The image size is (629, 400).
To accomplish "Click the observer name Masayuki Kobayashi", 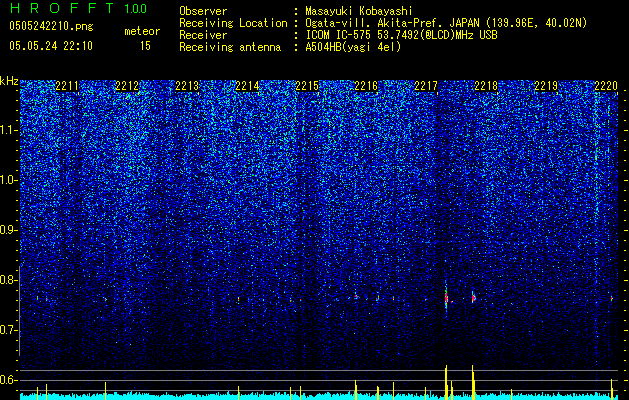I will [x=359, y=11].
